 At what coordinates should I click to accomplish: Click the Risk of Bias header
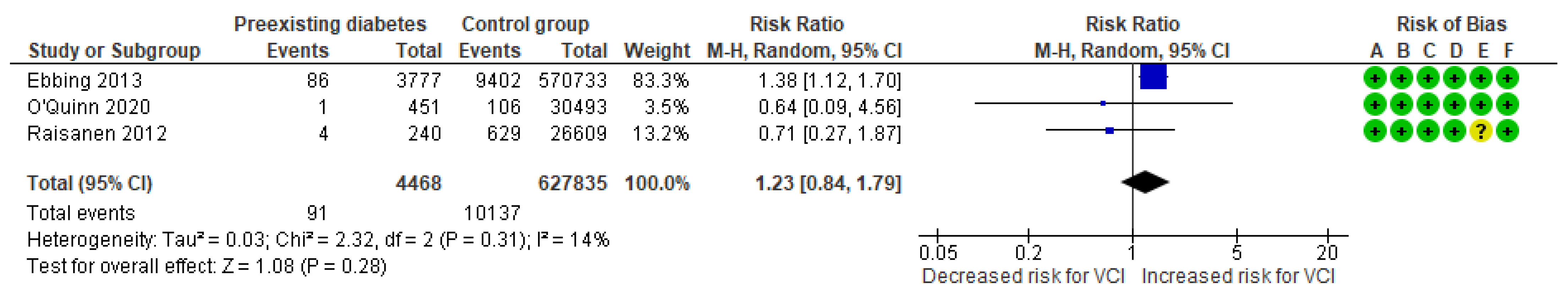1451,25
